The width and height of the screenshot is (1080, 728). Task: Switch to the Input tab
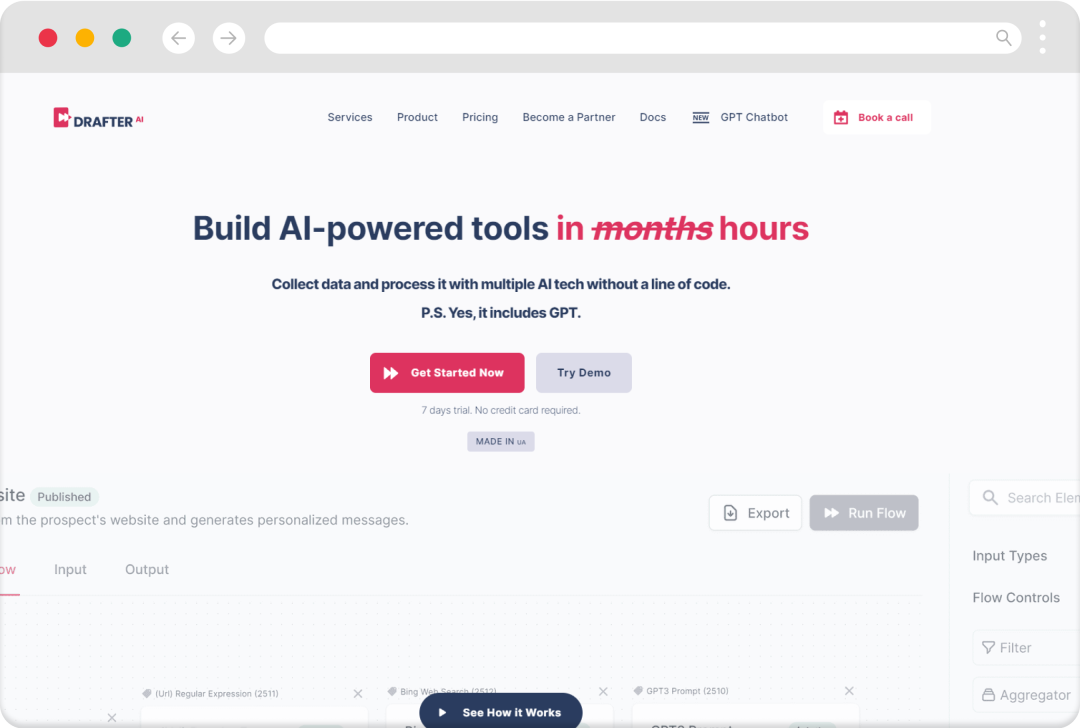(70, 570)
